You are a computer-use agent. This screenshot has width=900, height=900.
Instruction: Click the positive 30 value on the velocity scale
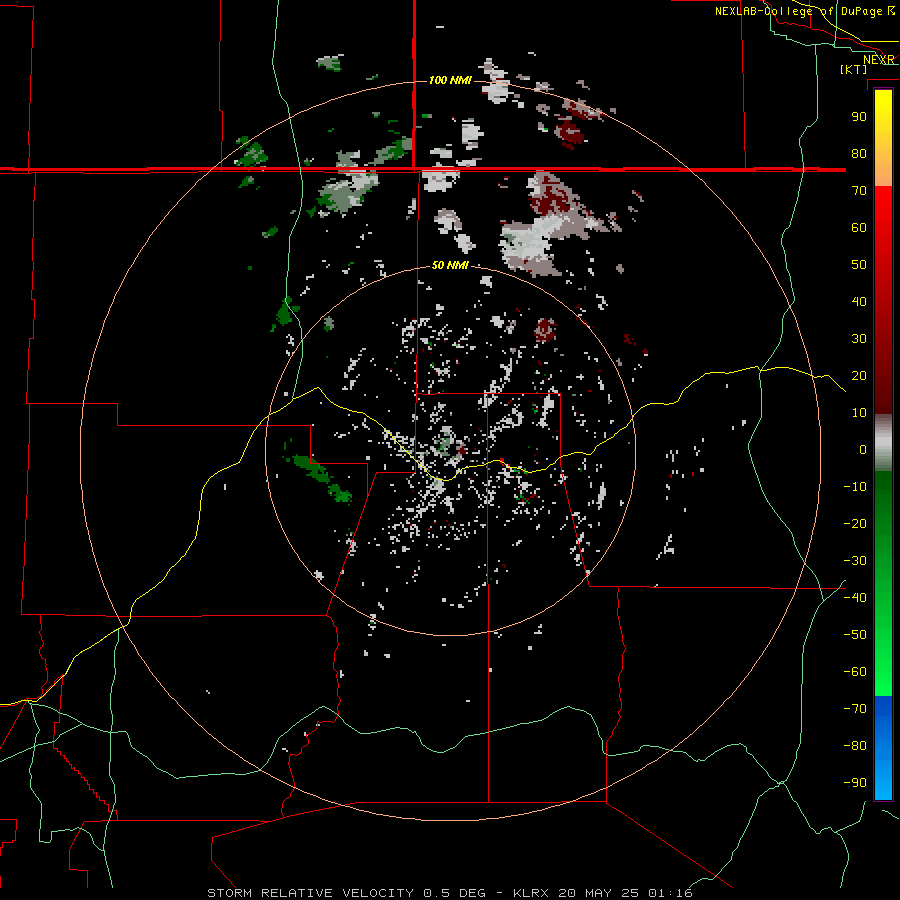[x=859, y=339]
